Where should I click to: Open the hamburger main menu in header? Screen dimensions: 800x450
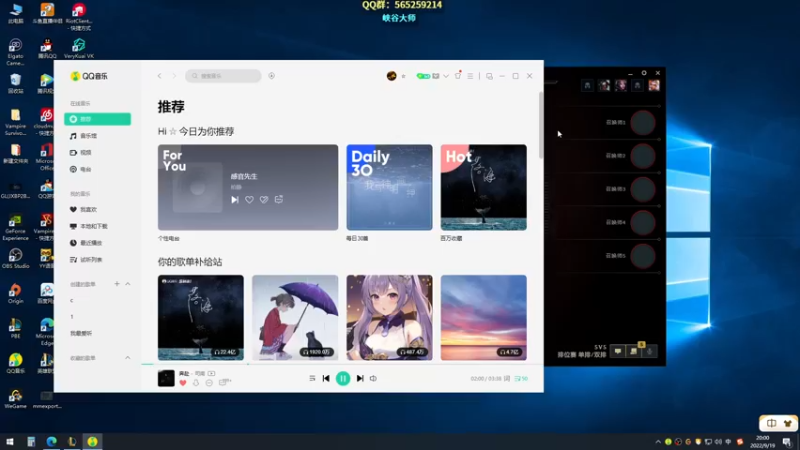pyautogui.click(x=470, y=76)
